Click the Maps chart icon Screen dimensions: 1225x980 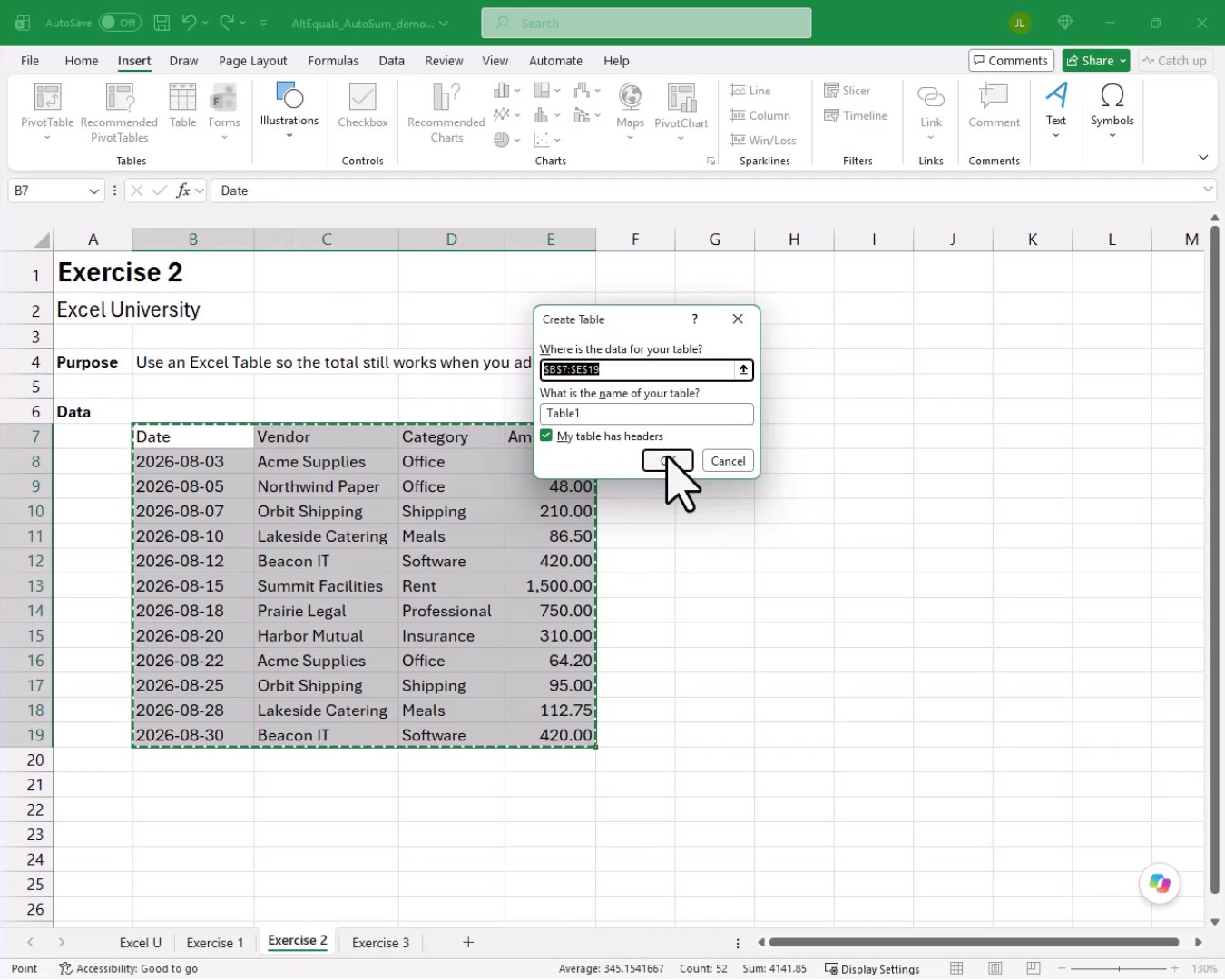click(630, 97)
